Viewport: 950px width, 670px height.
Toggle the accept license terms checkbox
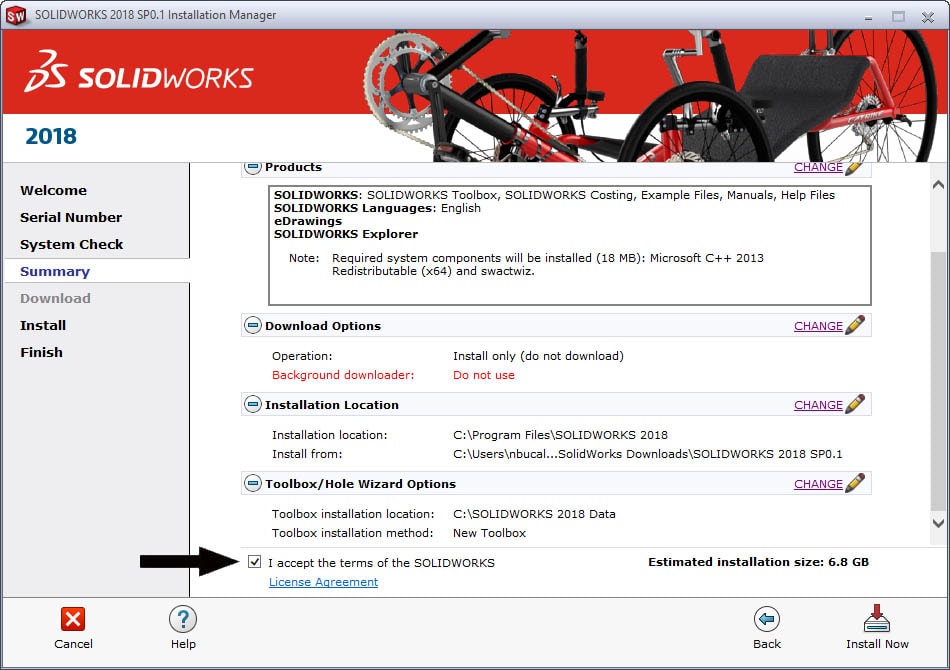(254, 562)
